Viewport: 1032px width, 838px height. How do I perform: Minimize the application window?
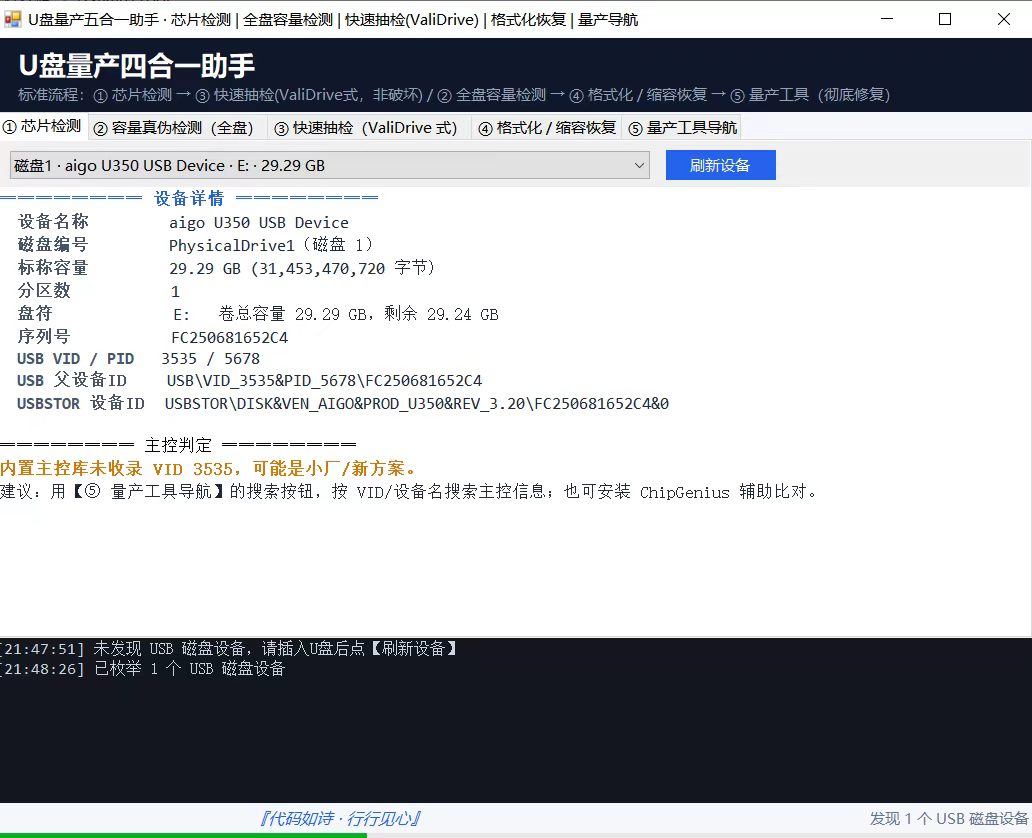pyautogui.click(x=887, y=19)
